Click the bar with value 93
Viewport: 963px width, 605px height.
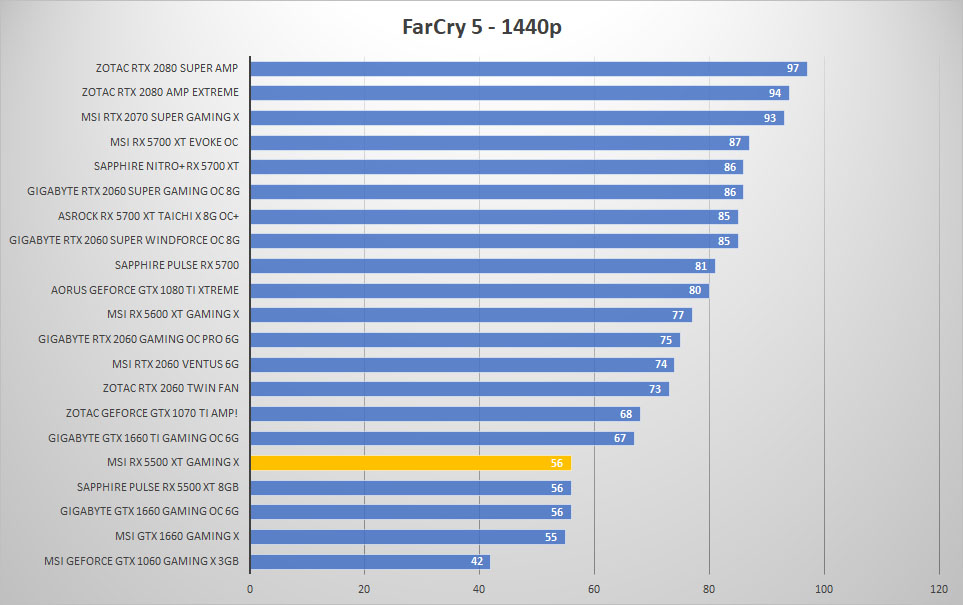pos(517,118)
